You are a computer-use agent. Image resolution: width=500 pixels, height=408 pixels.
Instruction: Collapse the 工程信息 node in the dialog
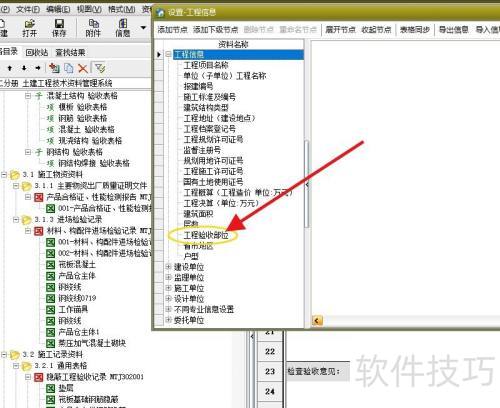(169, 54)
